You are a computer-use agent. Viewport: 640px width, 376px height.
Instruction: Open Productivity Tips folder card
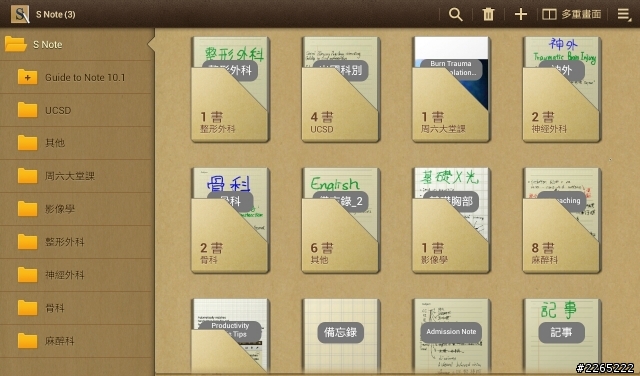pos(230,336)
